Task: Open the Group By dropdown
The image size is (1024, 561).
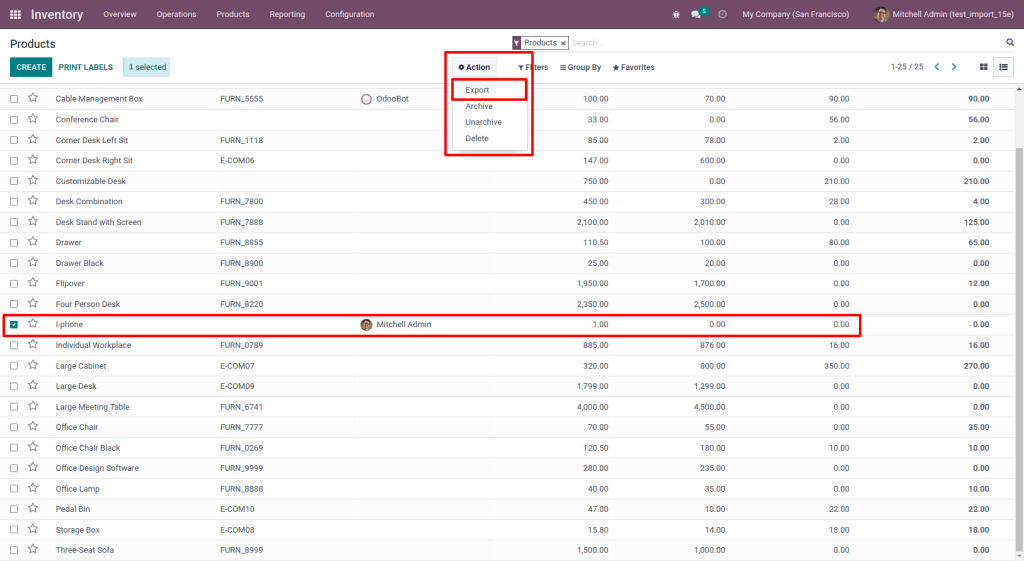Action: [580, 67]
